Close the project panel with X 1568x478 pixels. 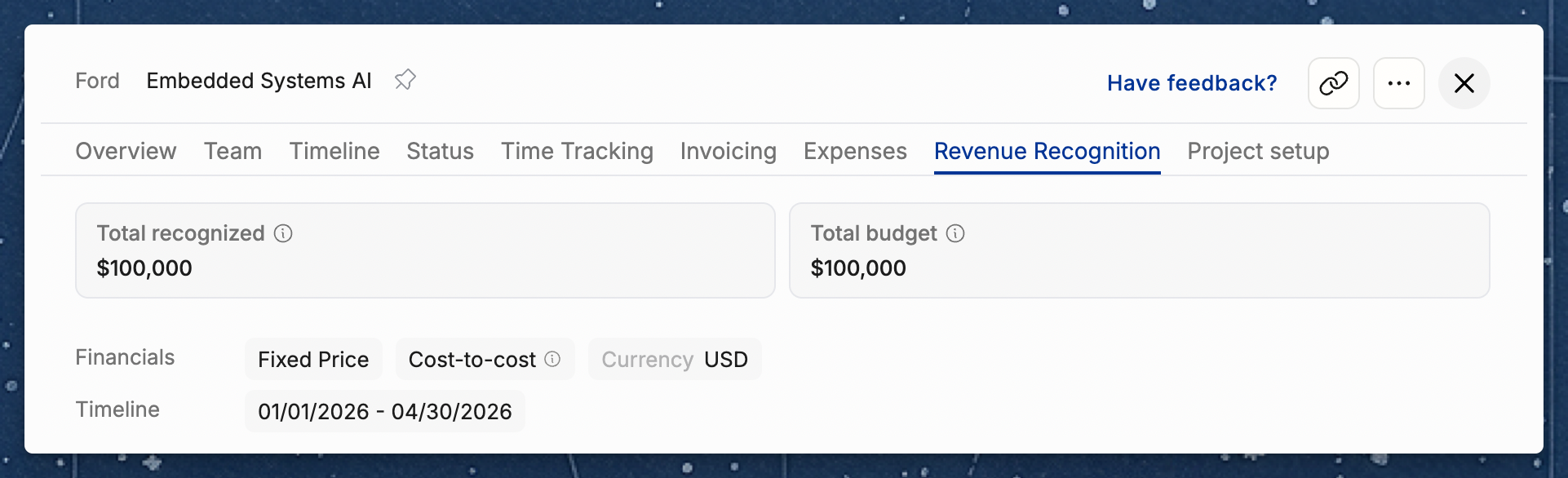point(1464,83)
